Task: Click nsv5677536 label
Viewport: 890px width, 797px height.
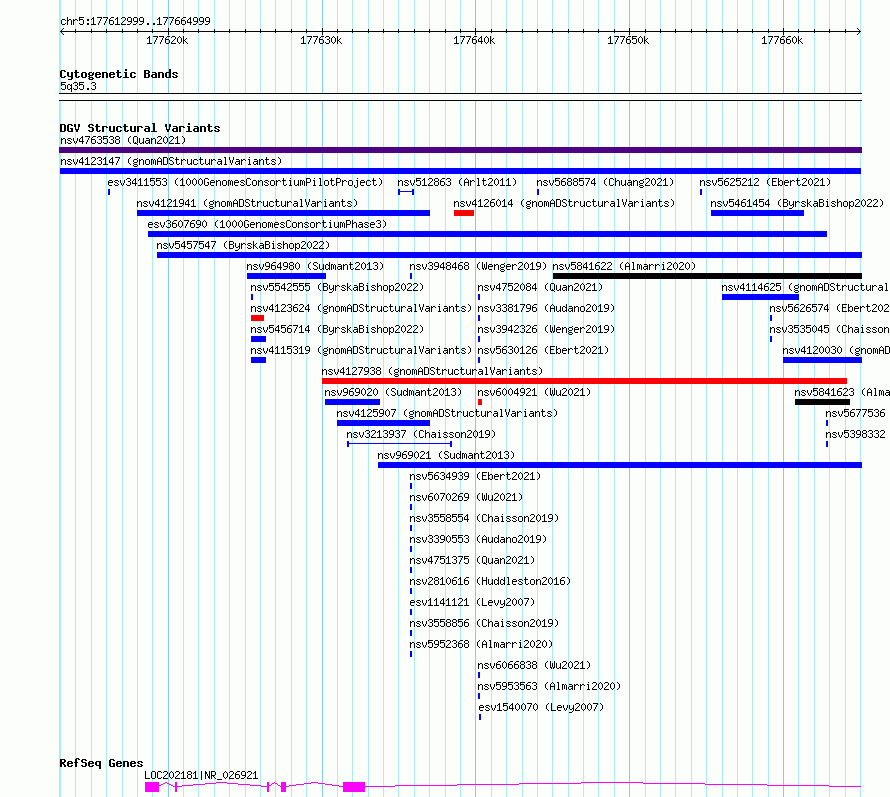Action: [x=855, y=413]
